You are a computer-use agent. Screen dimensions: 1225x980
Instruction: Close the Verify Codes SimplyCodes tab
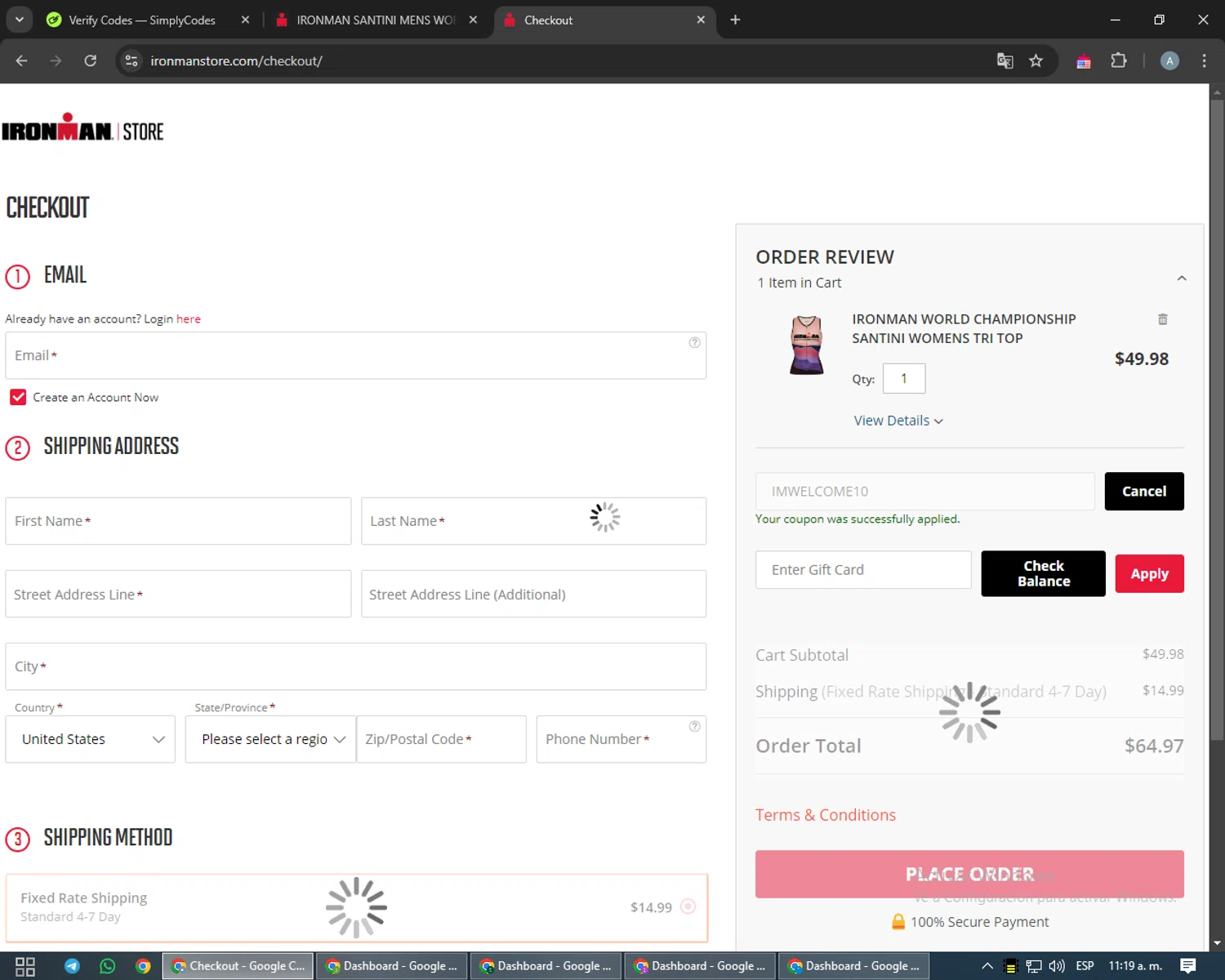245,20
